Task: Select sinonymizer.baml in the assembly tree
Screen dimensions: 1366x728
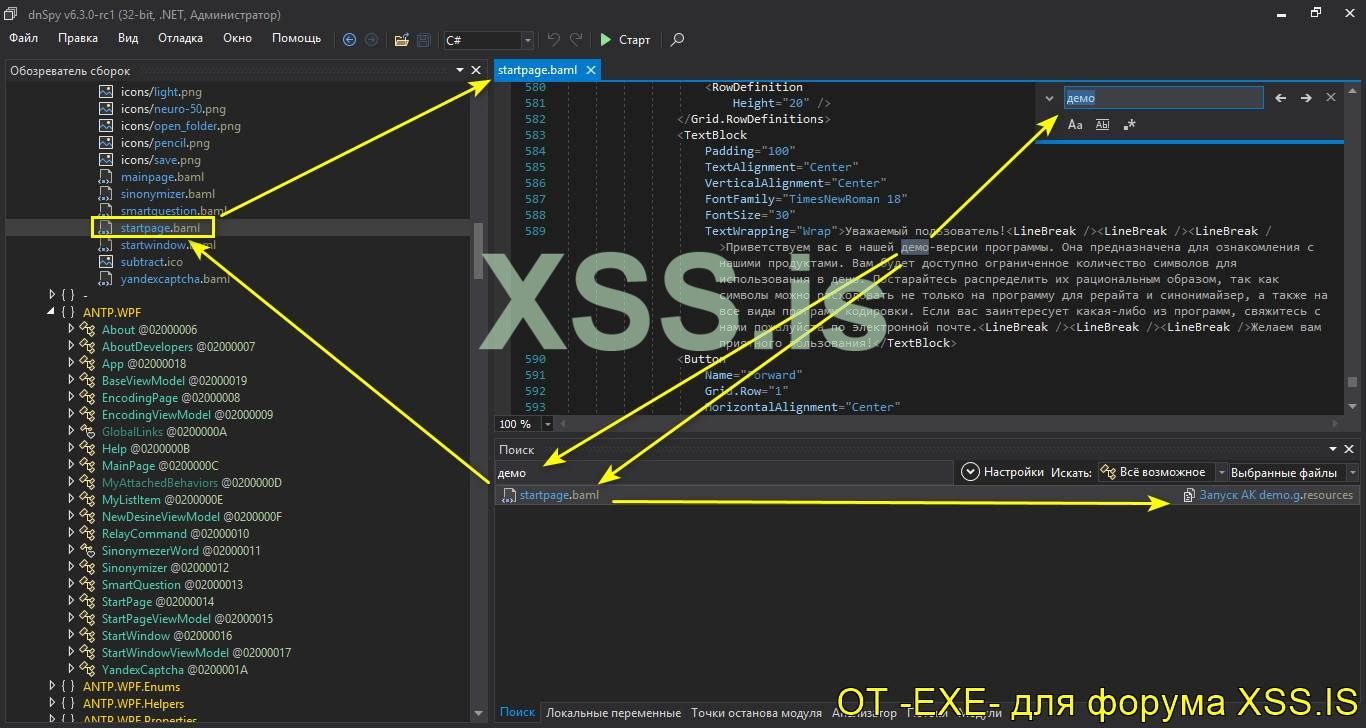Action: 168,193
